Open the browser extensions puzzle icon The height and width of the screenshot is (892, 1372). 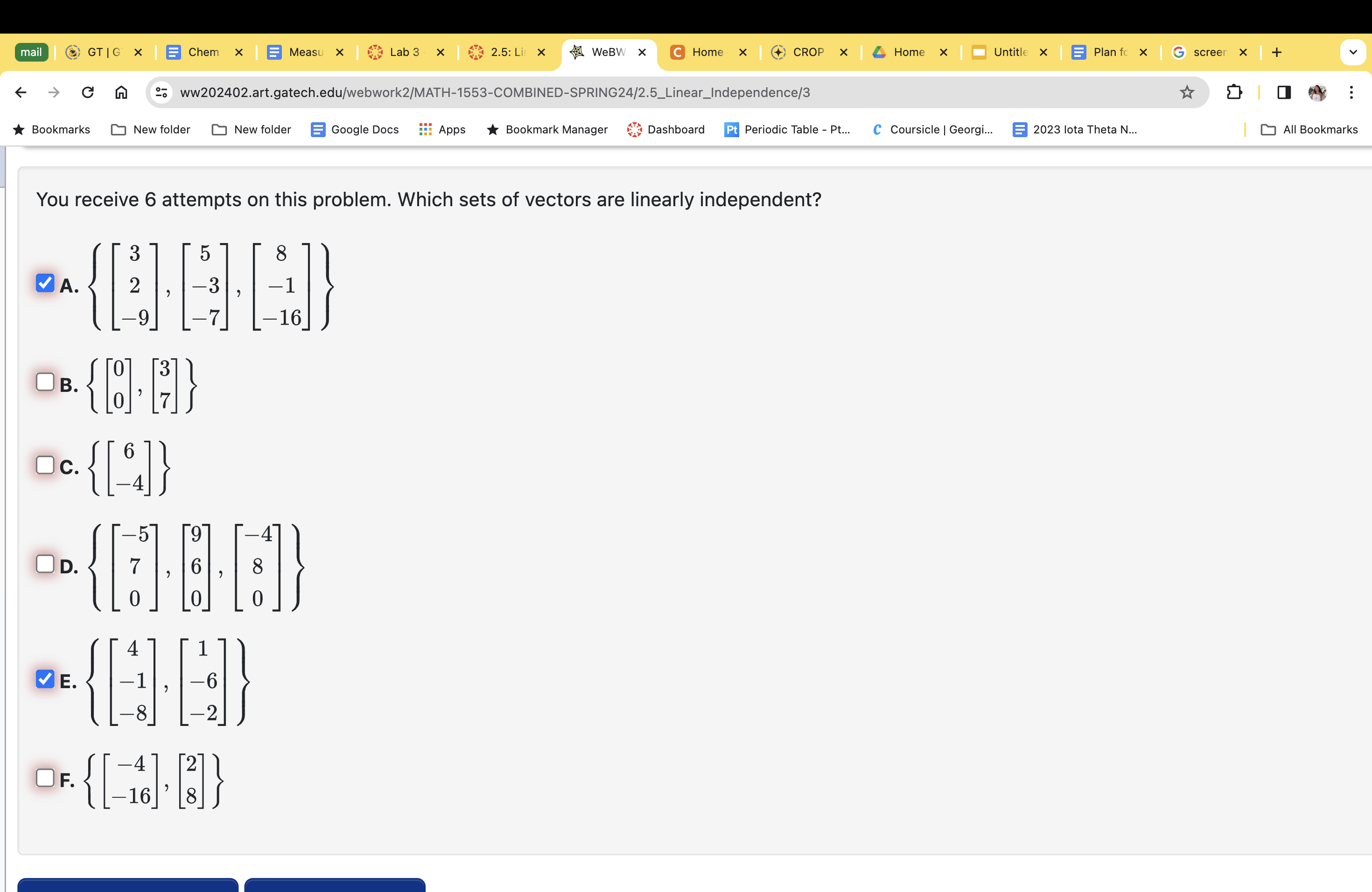1234,92
